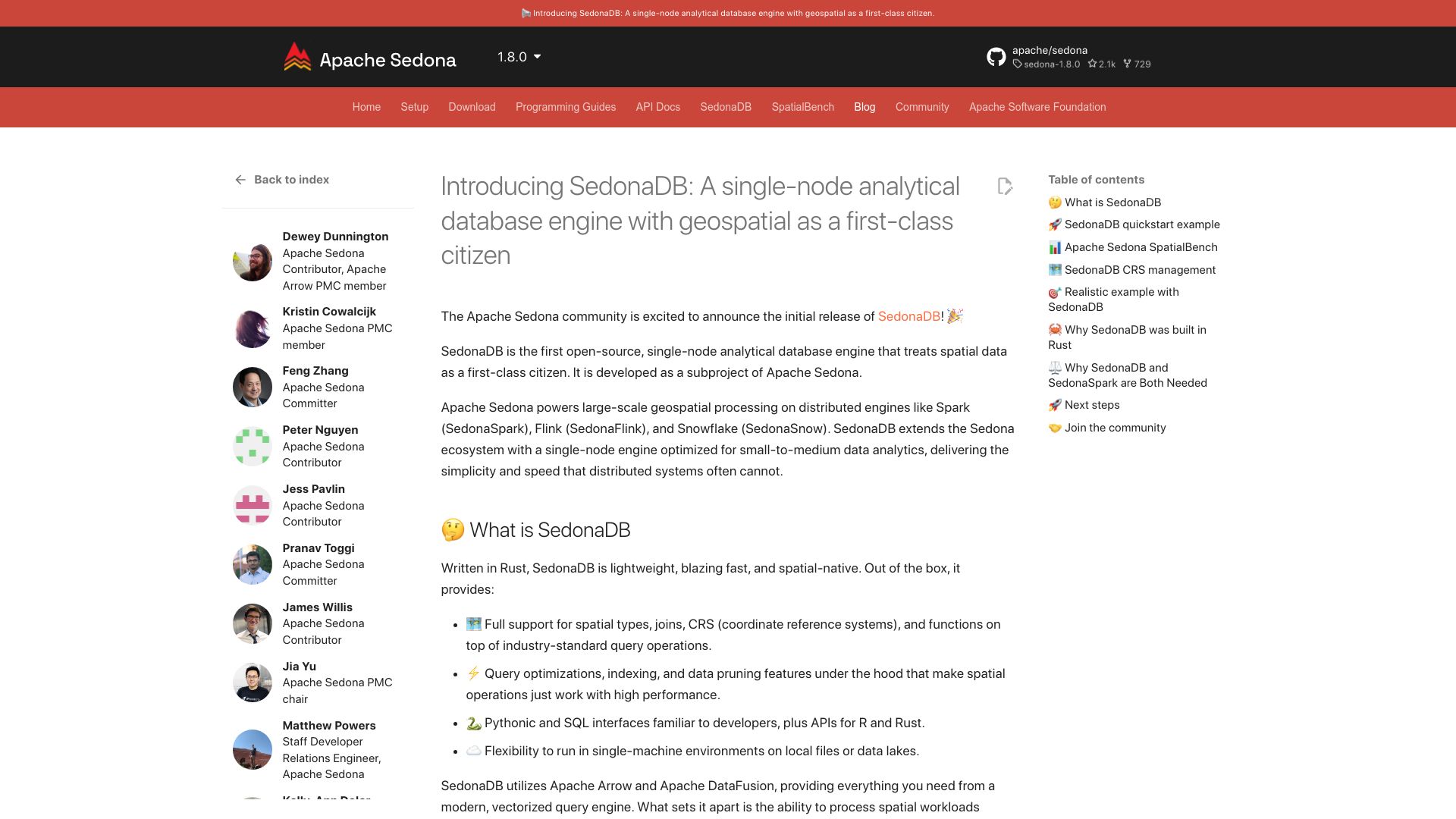The width and height of the screenshot is (1456, 819).
Task: Open Pranav Toggi's profile photo
Action: click(x=253, y=565)
